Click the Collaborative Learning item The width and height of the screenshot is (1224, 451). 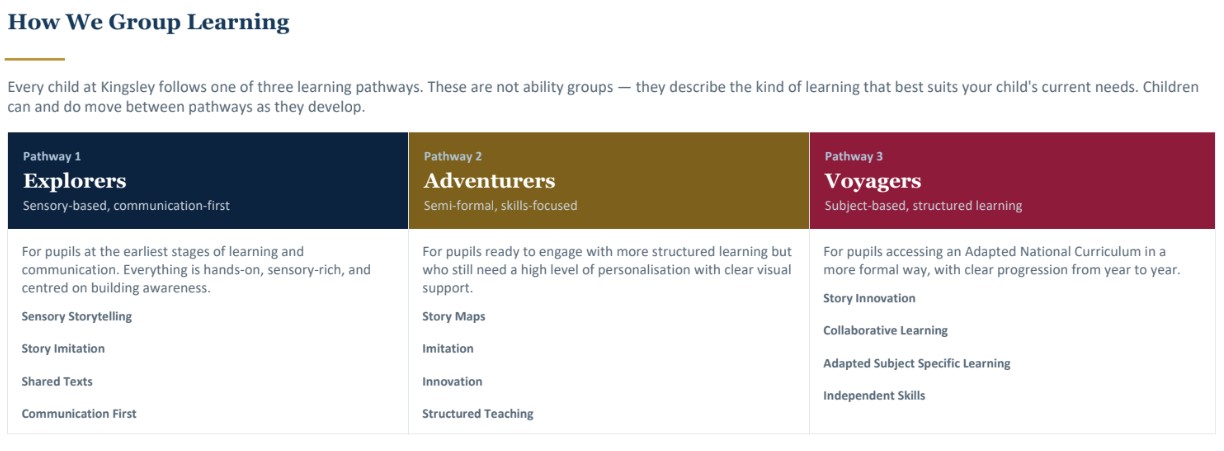(x=885, y=331)
